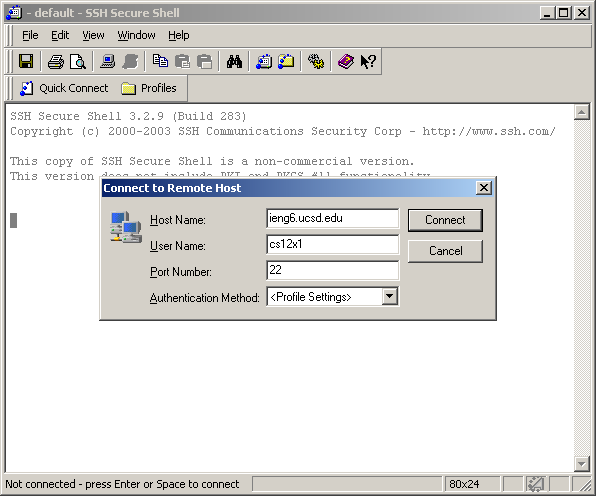Click the Save floppy disk toolbar icon
The width and height of the screenshot is (596, 496).
point(26,61)
